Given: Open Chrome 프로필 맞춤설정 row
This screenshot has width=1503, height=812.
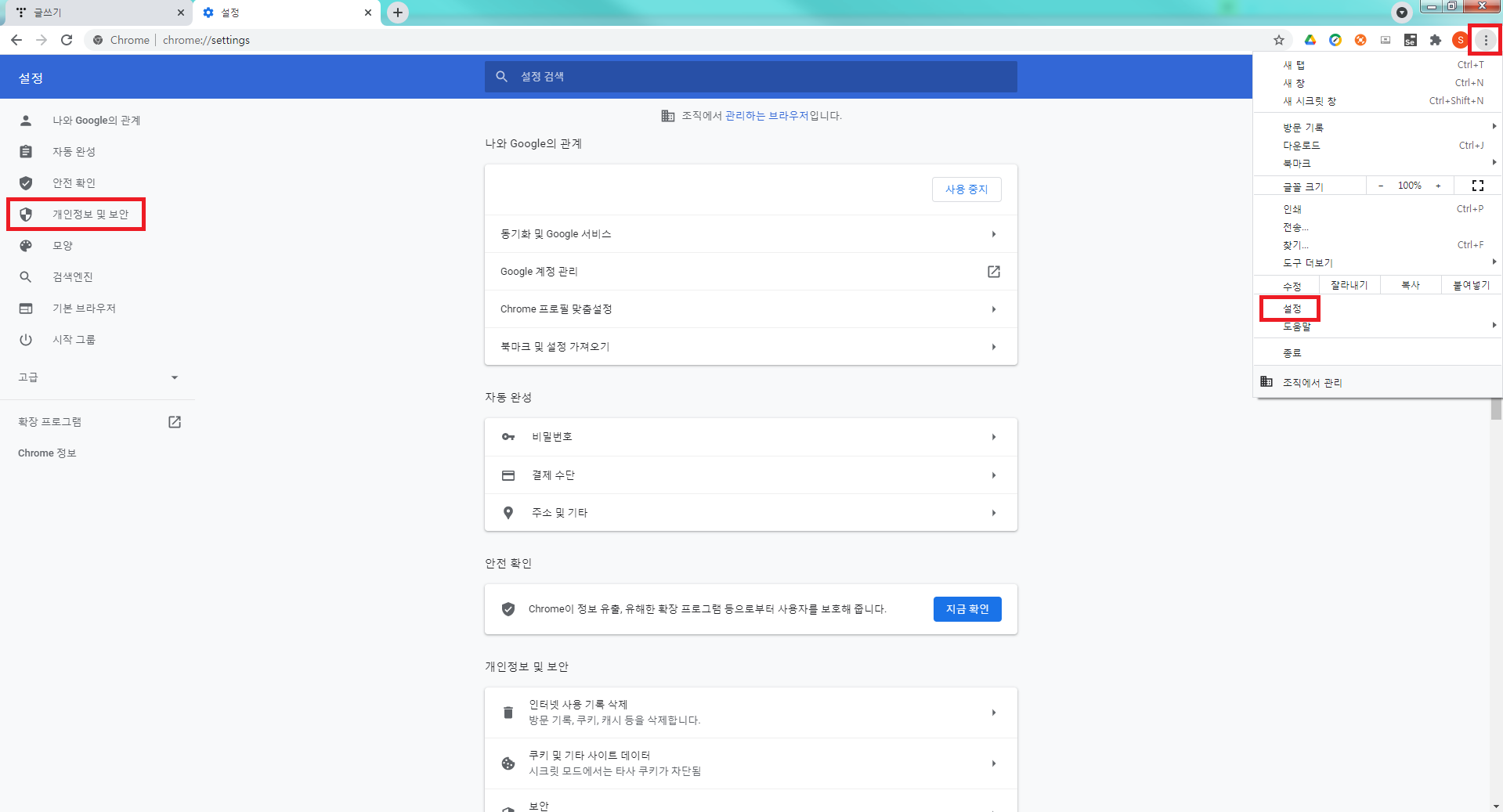Looking at the screenshot, I should pyautogui.click(x=750, y=309).
